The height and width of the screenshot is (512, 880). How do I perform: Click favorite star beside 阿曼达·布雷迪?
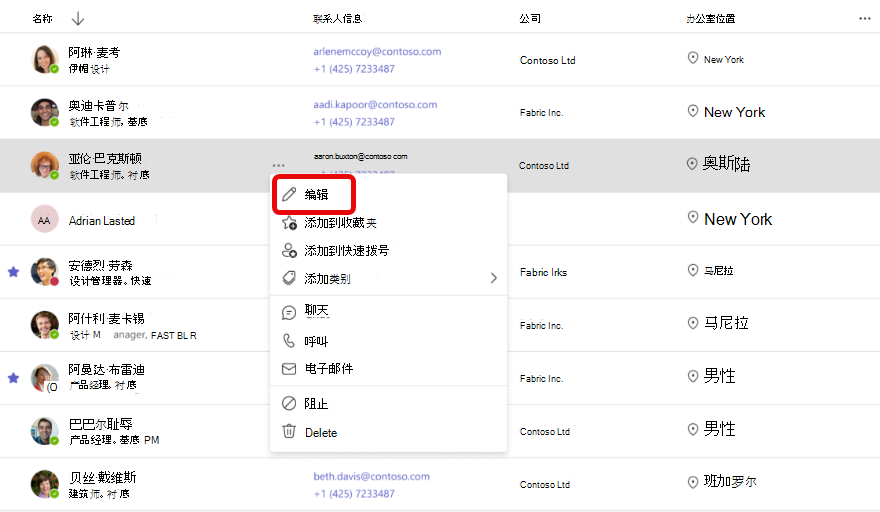click(x=13, y=378)
